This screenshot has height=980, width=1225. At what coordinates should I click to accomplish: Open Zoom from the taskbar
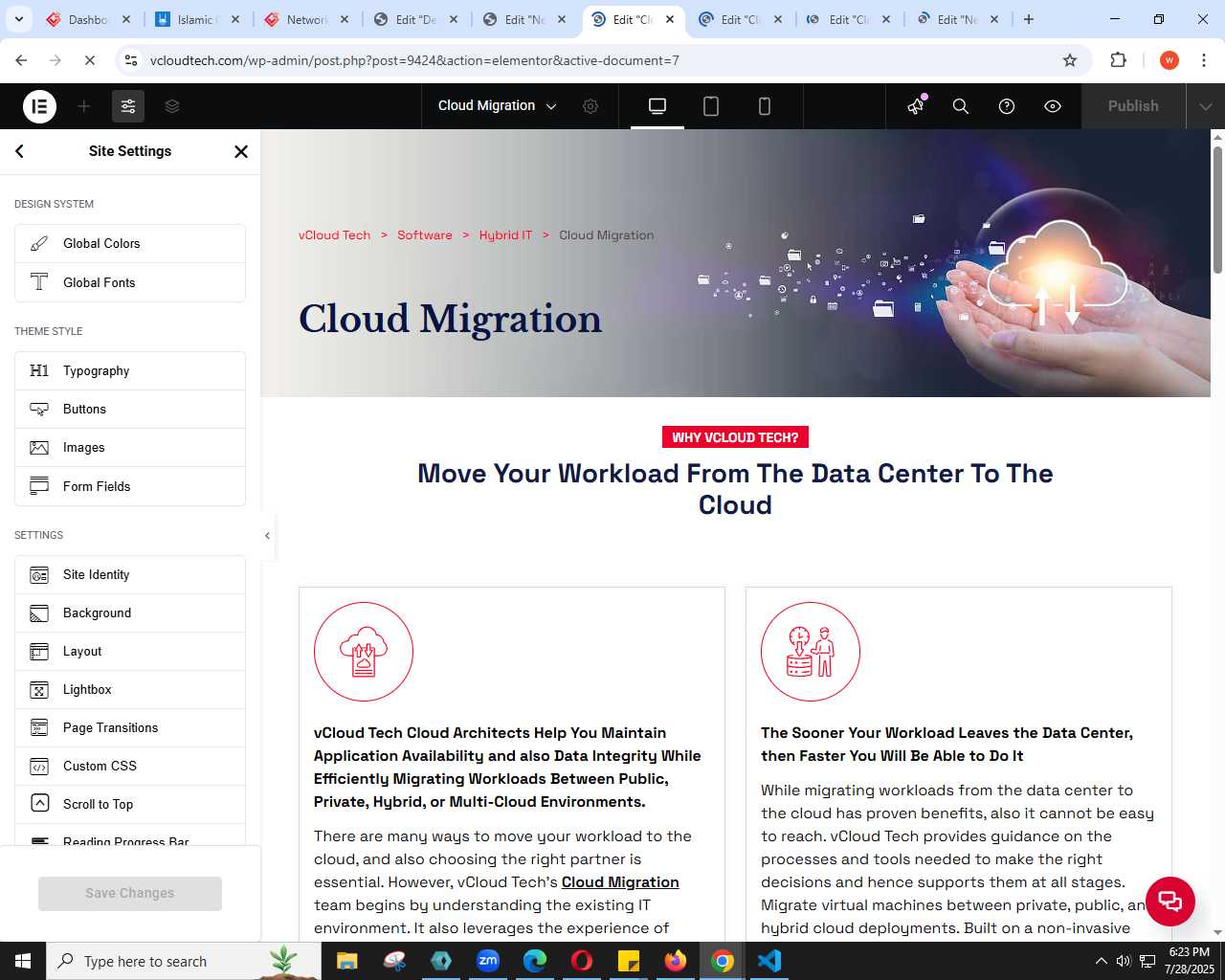[x=488, y=961]
